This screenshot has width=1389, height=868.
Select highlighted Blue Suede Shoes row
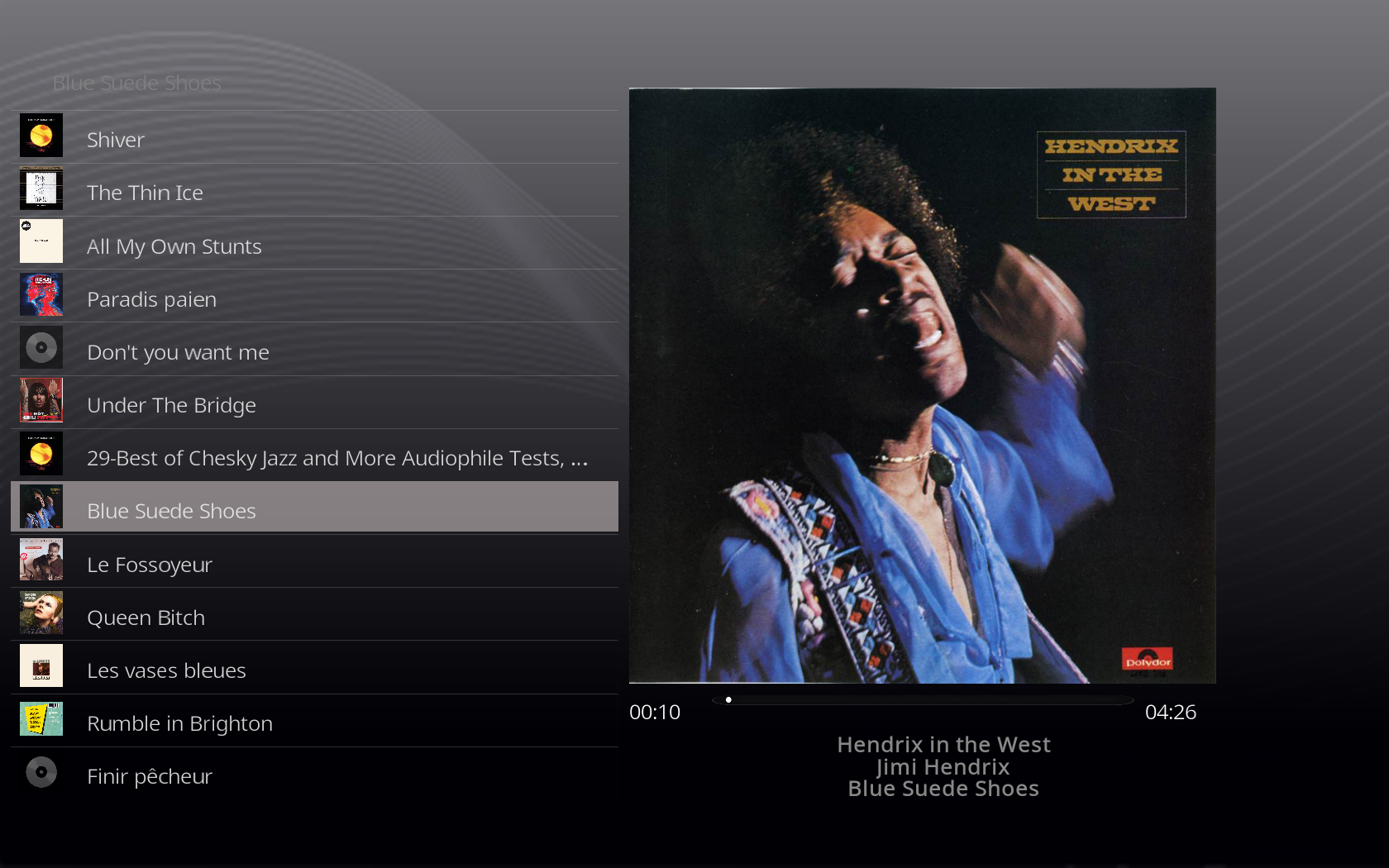[x=314, y=507]
